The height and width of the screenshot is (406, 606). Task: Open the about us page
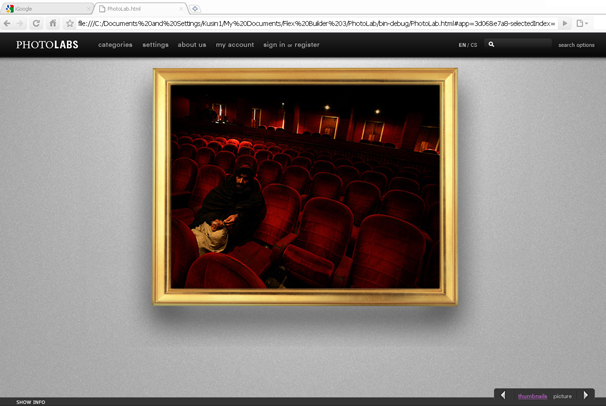click(x=192, y=45)
